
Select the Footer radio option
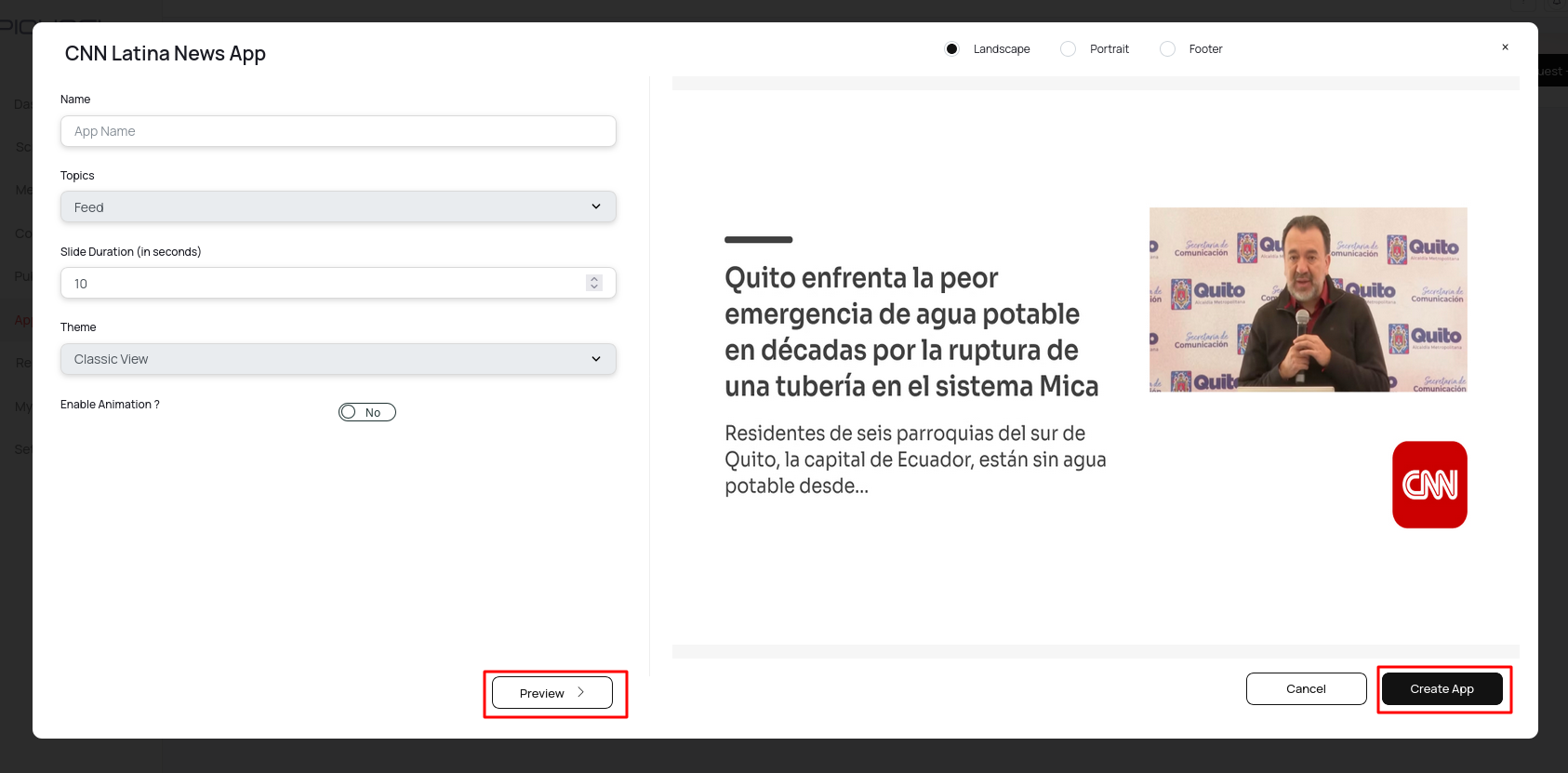[x=1167, y=48]
